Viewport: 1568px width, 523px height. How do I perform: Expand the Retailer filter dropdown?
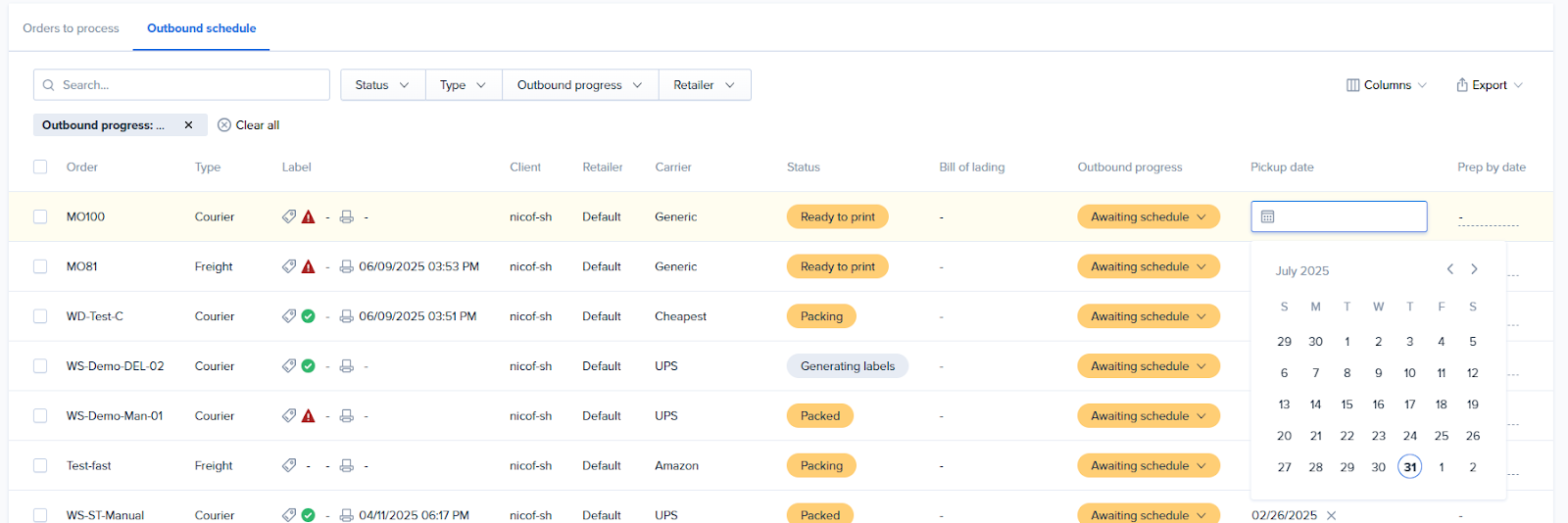click(x=704, y=85)
